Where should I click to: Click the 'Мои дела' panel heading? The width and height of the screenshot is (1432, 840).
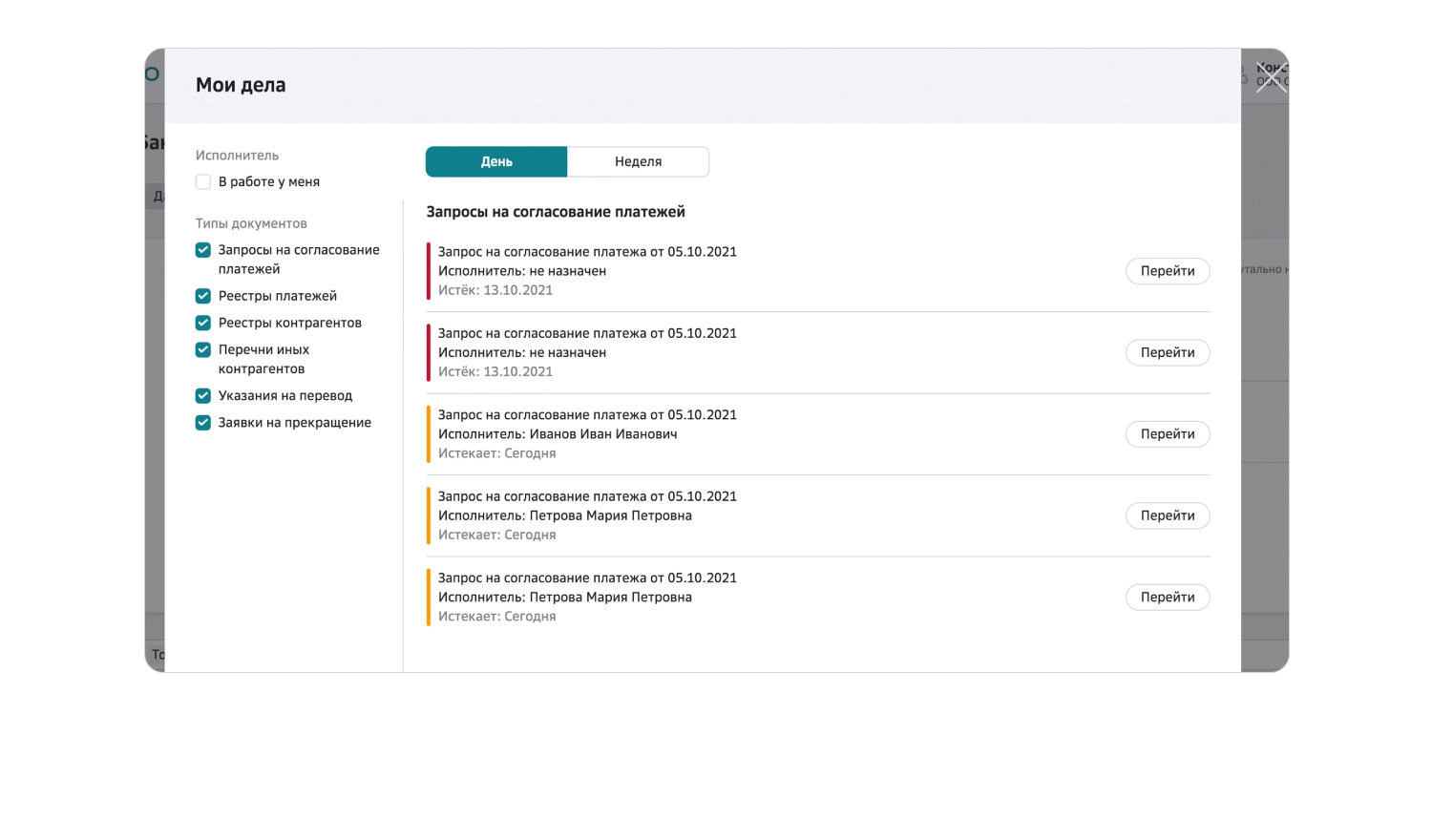241,85
